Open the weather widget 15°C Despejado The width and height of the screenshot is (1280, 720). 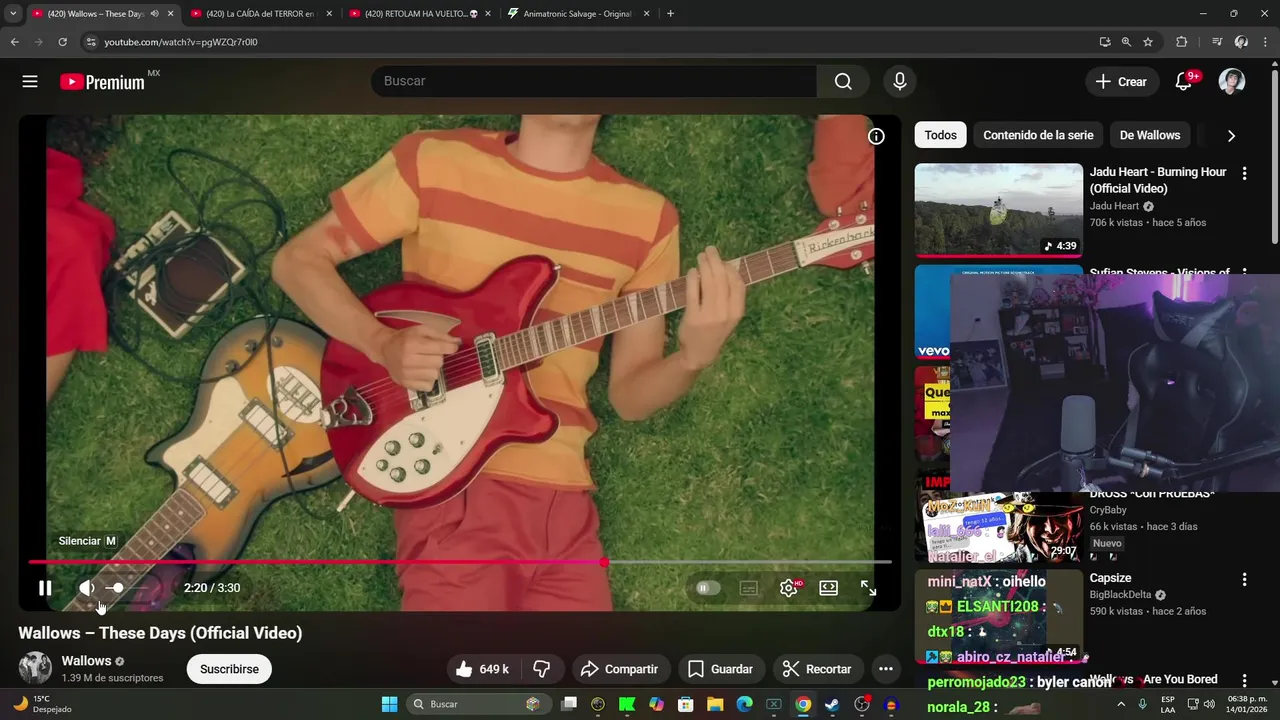(x=42, y=704)
